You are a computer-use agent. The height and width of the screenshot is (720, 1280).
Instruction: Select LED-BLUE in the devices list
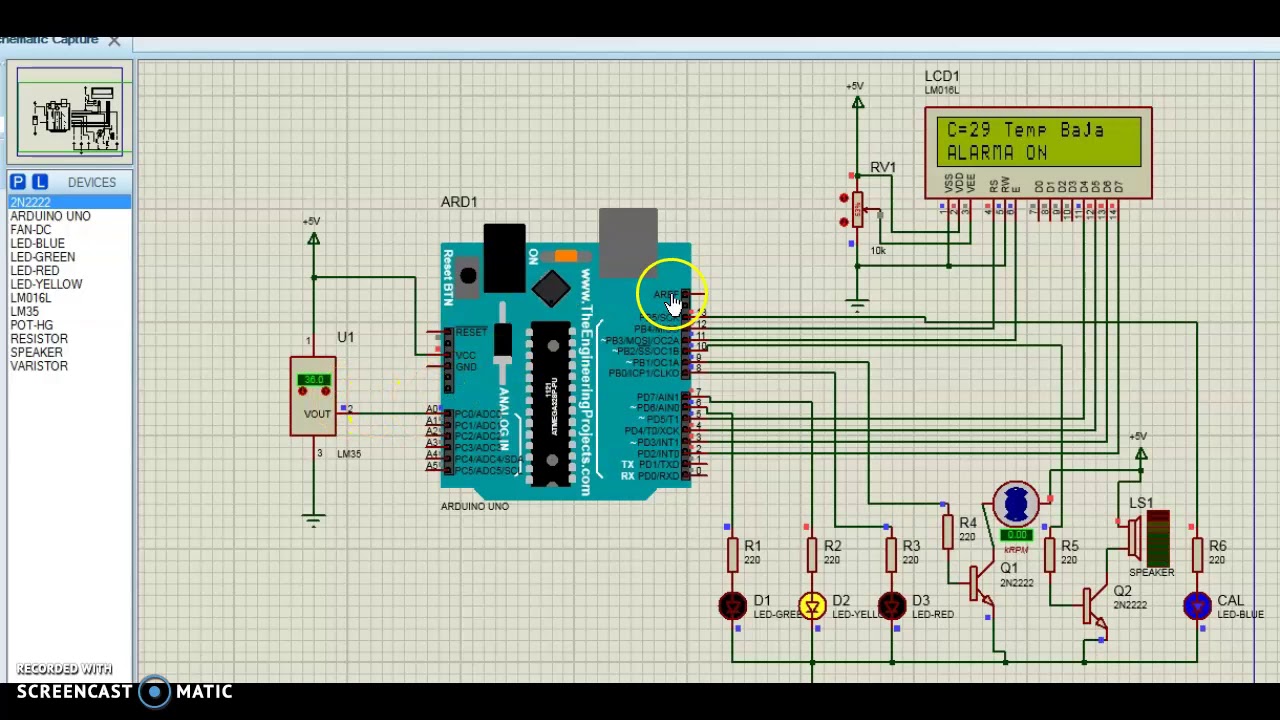click(x=37, y=244)
